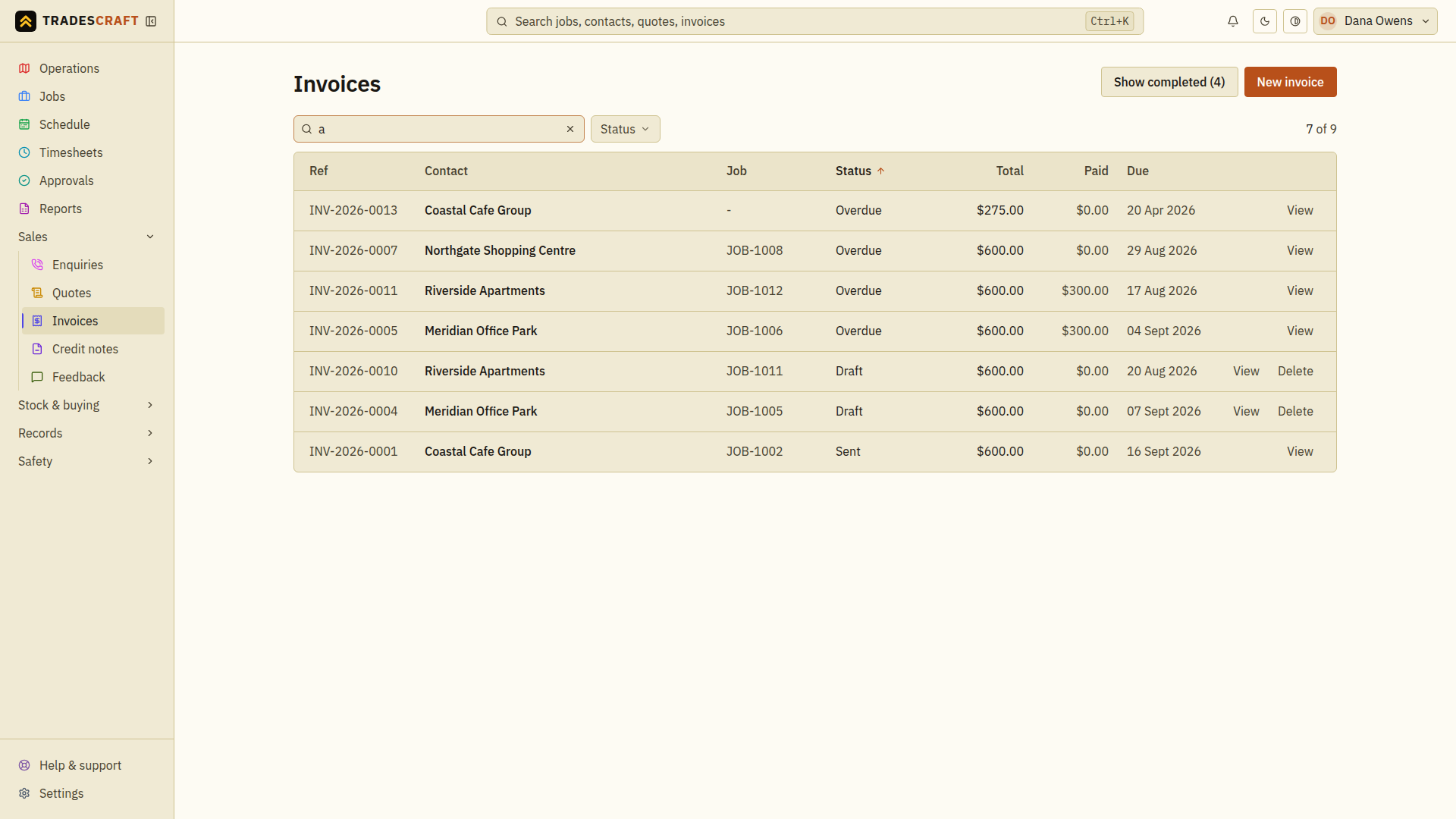The image size is (1456, 819).
Task: Sort by the Total column header
Action: (x=1009, y=171)
